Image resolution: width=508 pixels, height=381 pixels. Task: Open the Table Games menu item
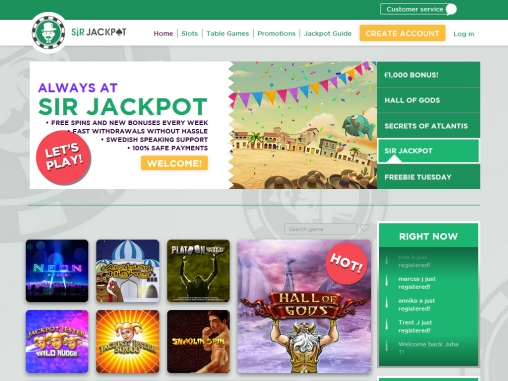click(228, 33)
